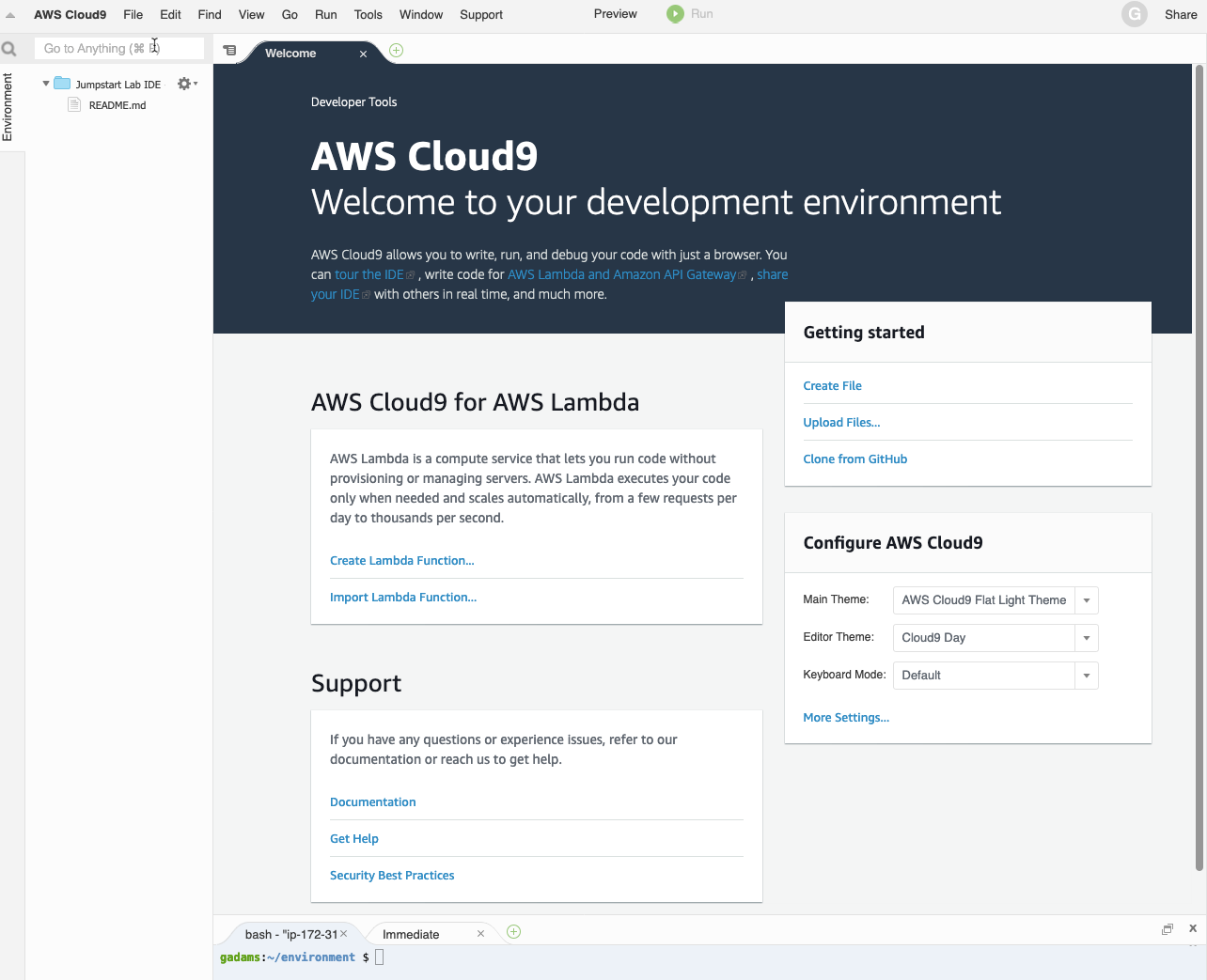
Task: Focus the Go to Anything search field
Action: (x=119, y=49)
